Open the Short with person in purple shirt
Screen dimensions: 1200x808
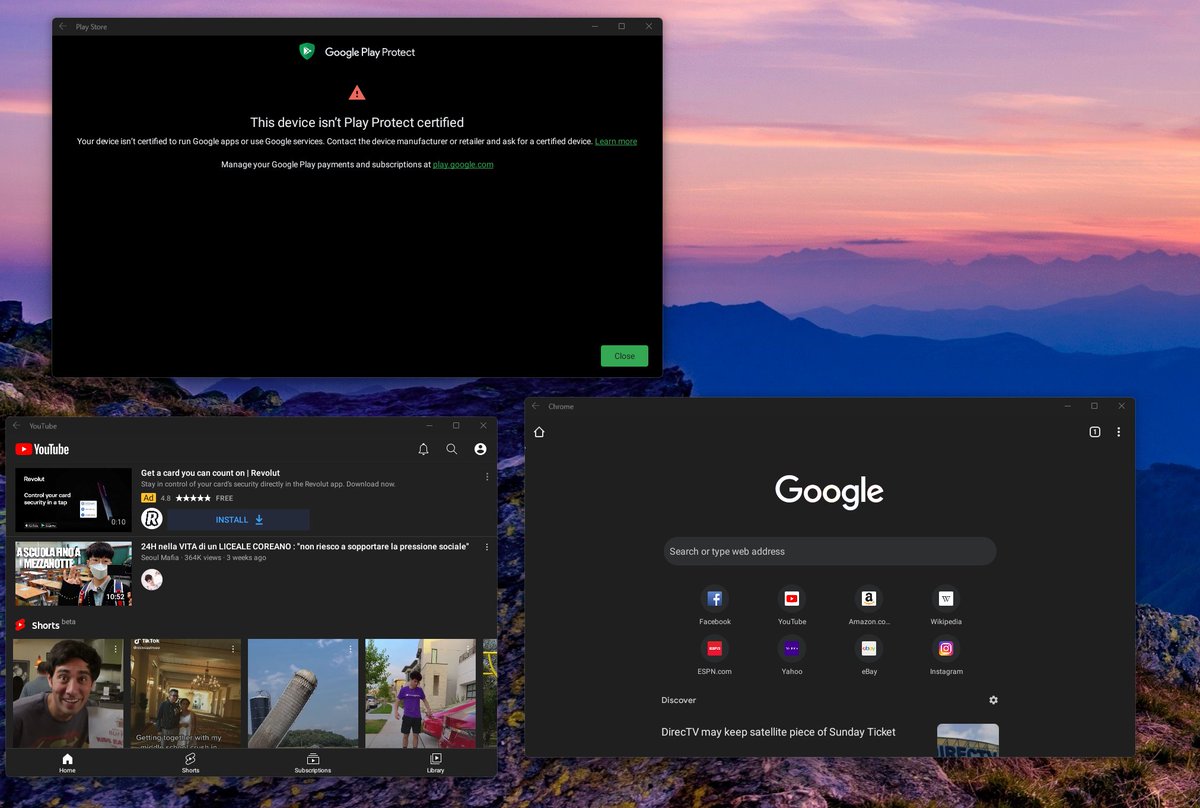point(420,693)
